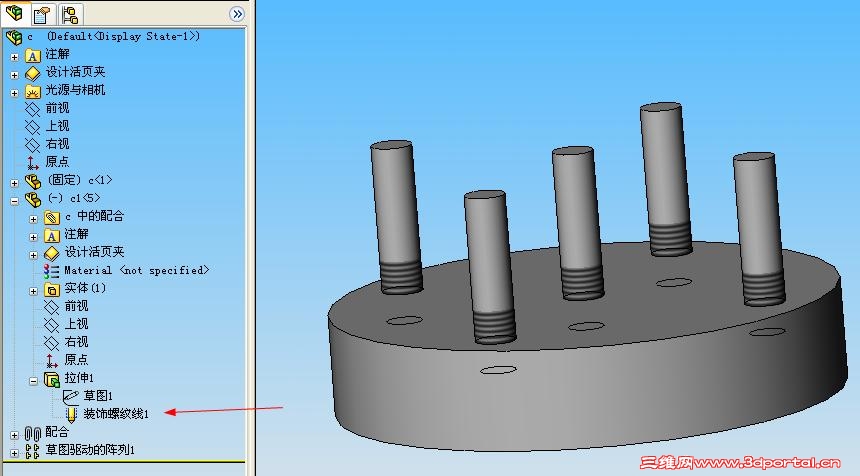Switch to the FeatureManager design tree tab
Image resolution: width=860 pixels, height=476 pixels.
pos(14,13)
